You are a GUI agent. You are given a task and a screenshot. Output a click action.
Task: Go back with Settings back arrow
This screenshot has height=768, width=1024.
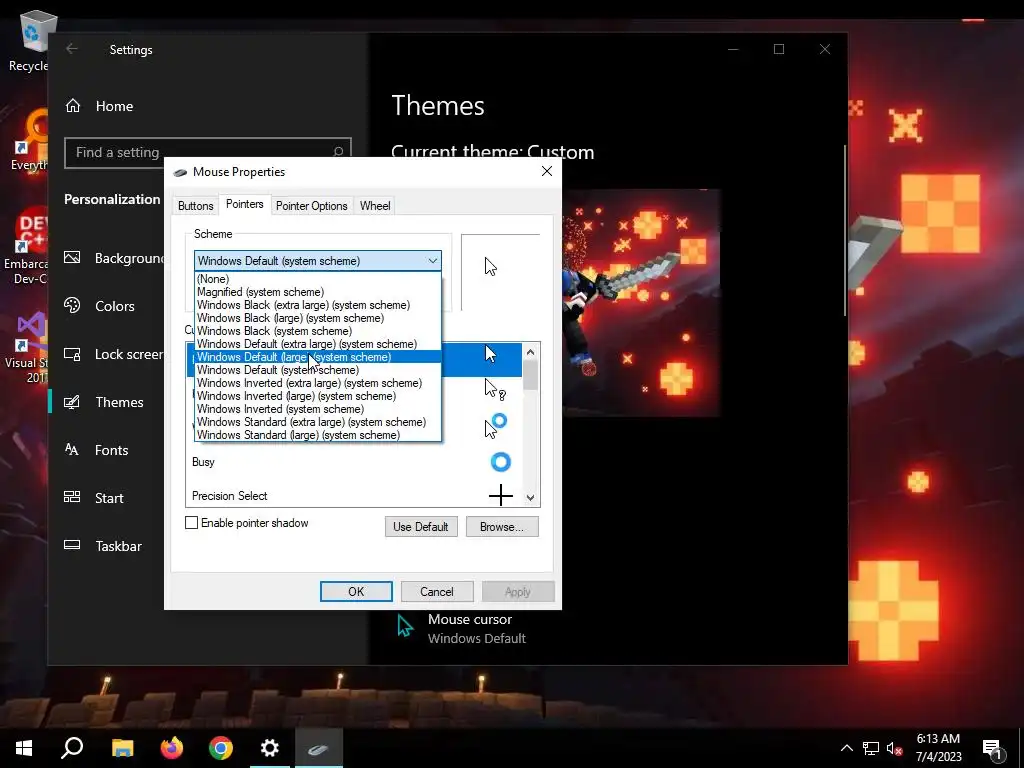click(x=72, y=49)
